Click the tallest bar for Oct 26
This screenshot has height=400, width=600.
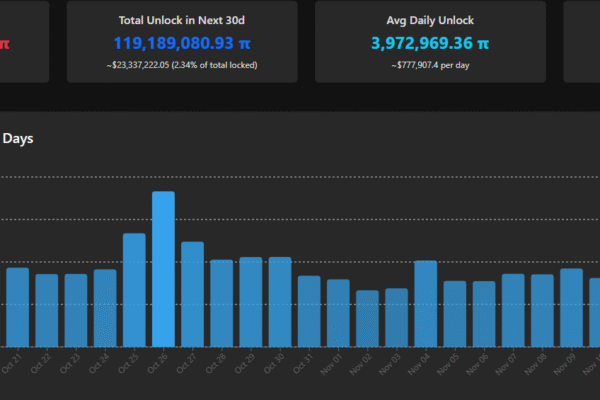pos(163,268)
